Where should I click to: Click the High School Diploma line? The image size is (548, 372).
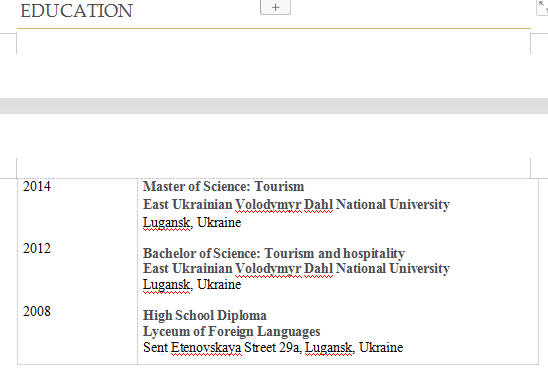tap(205, 315)
